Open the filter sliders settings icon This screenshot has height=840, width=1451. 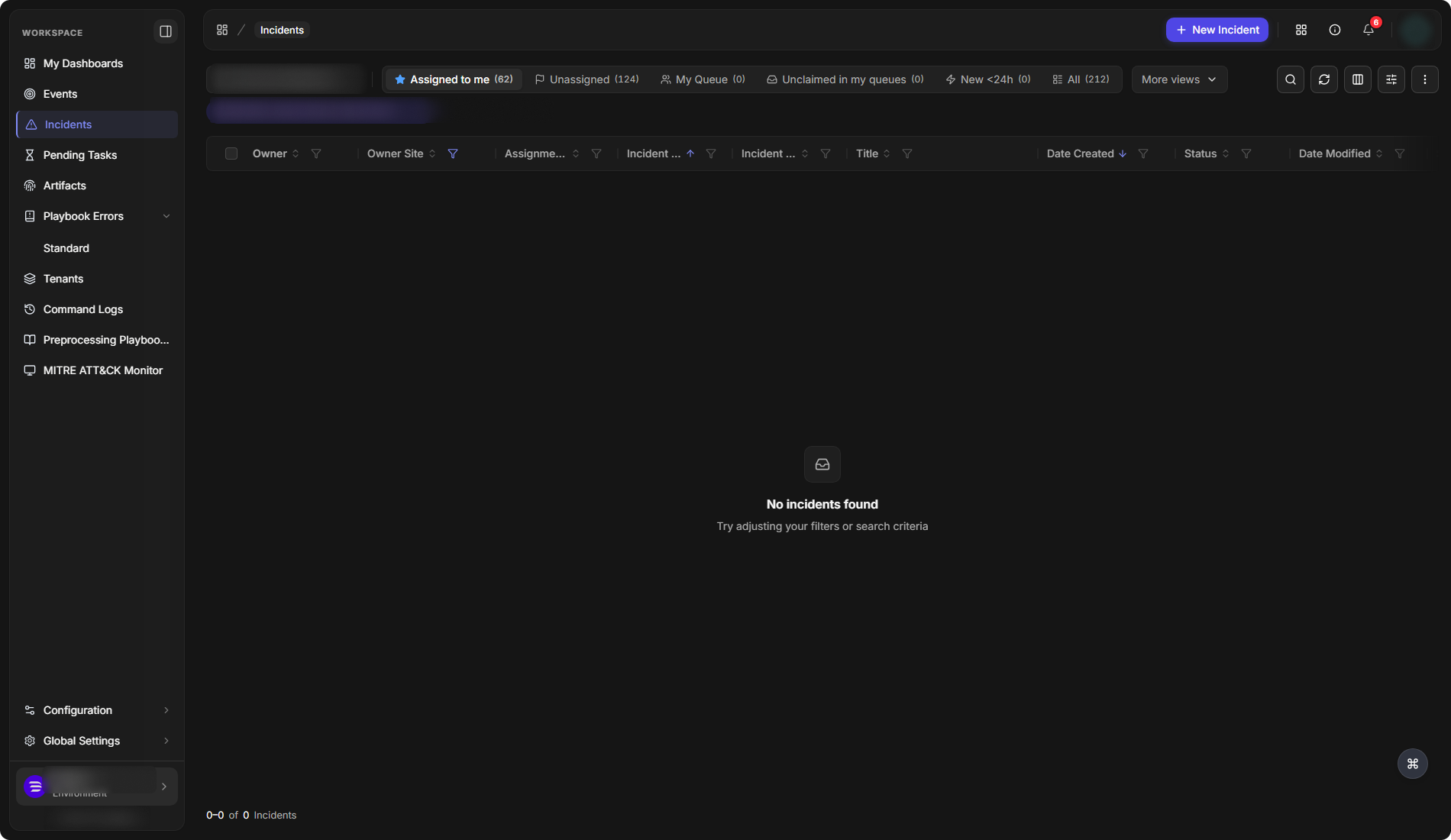[x=1391, y=79]
